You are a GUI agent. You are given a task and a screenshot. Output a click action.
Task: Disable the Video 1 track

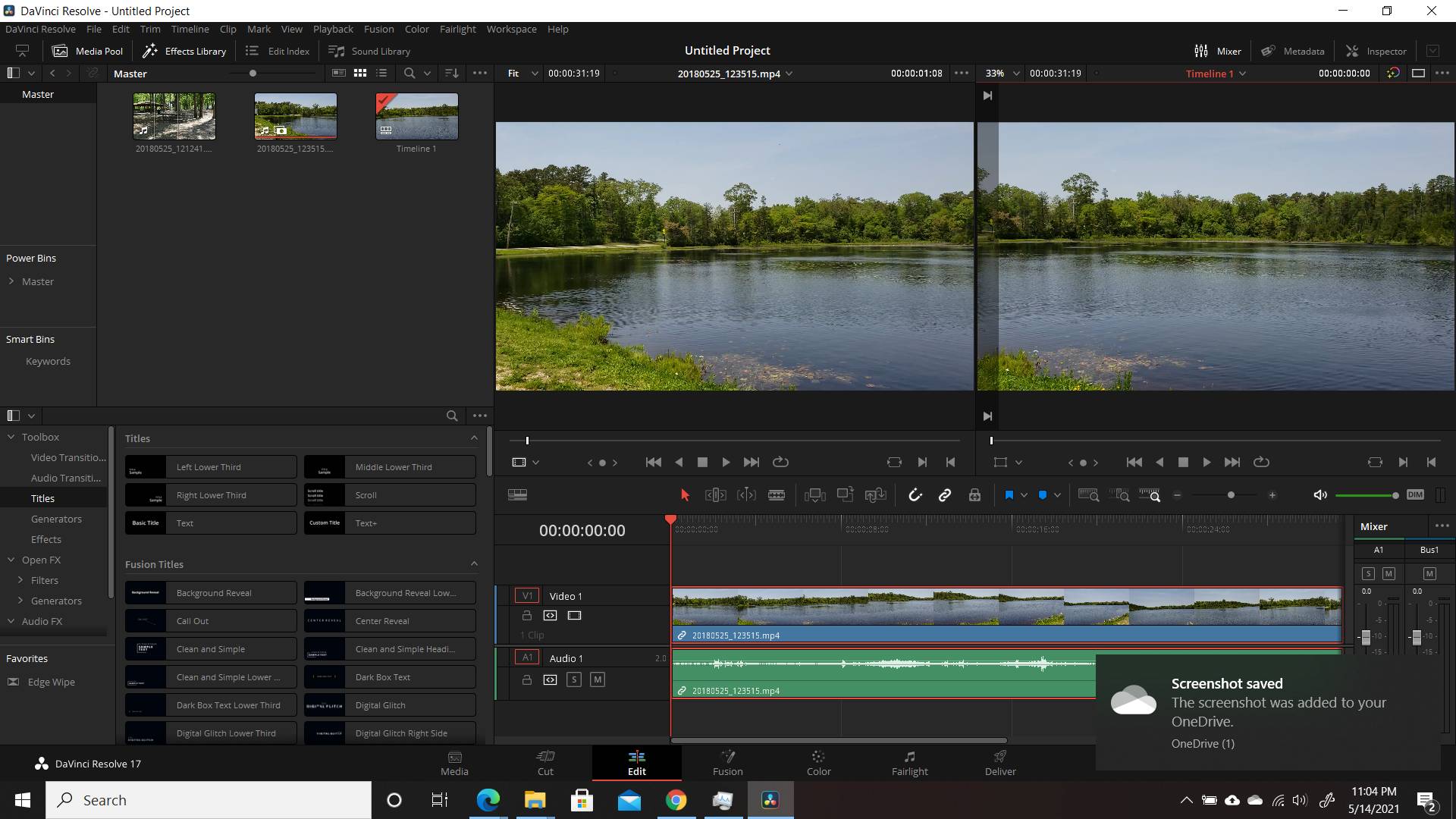pyautogui.click(x=574, y=616)
